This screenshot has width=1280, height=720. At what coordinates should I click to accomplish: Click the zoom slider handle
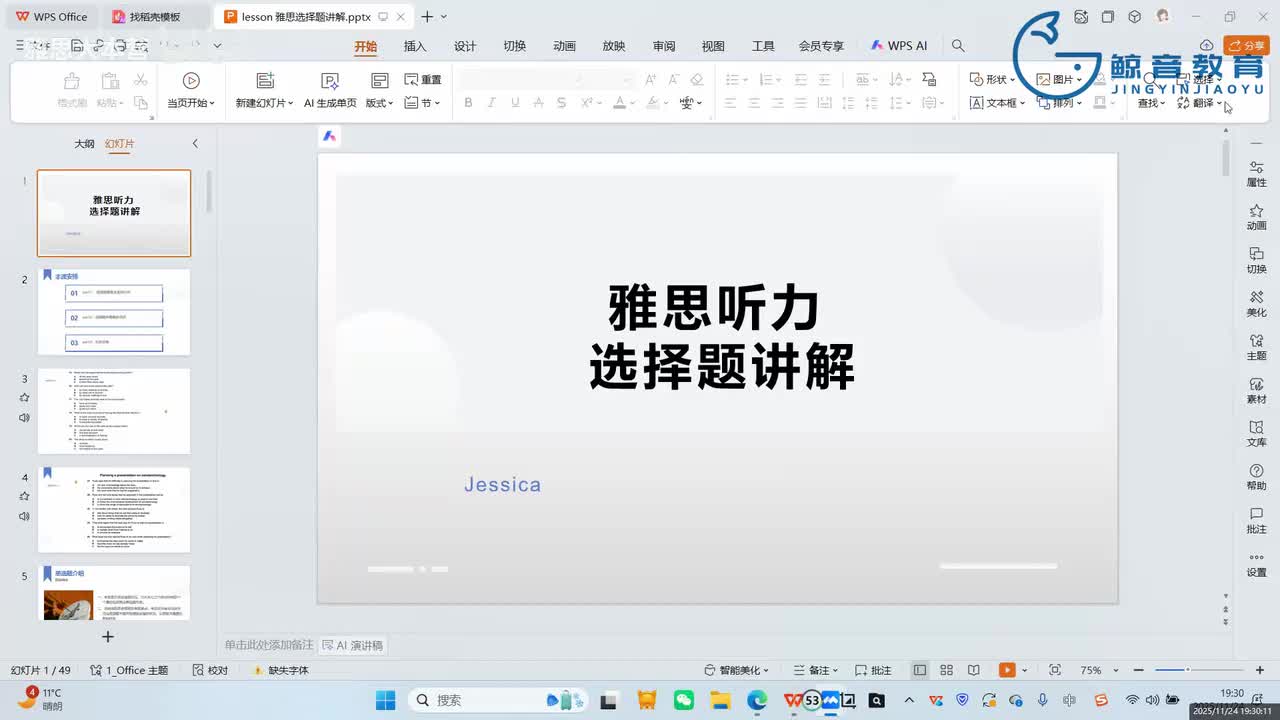[1187, 670]
